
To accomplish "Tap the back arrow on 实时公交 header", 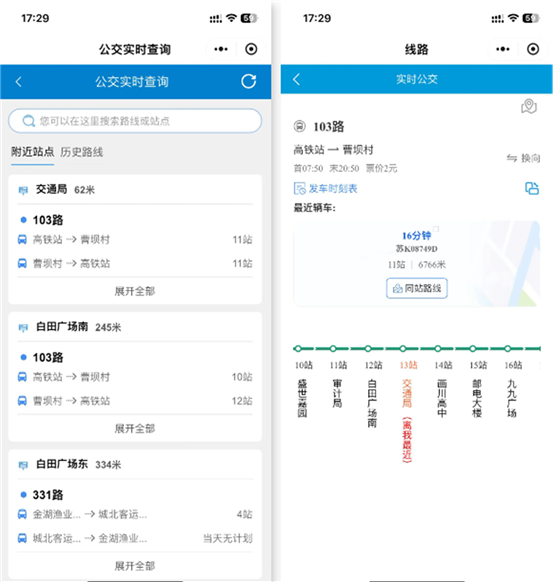I will tap(296, 79).
